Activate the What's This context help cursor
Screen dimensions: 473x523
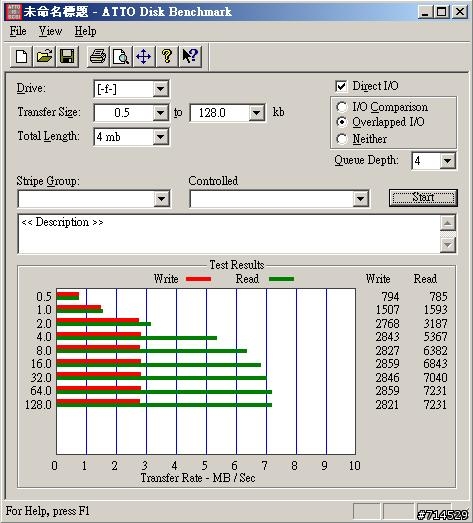(190, 56)
